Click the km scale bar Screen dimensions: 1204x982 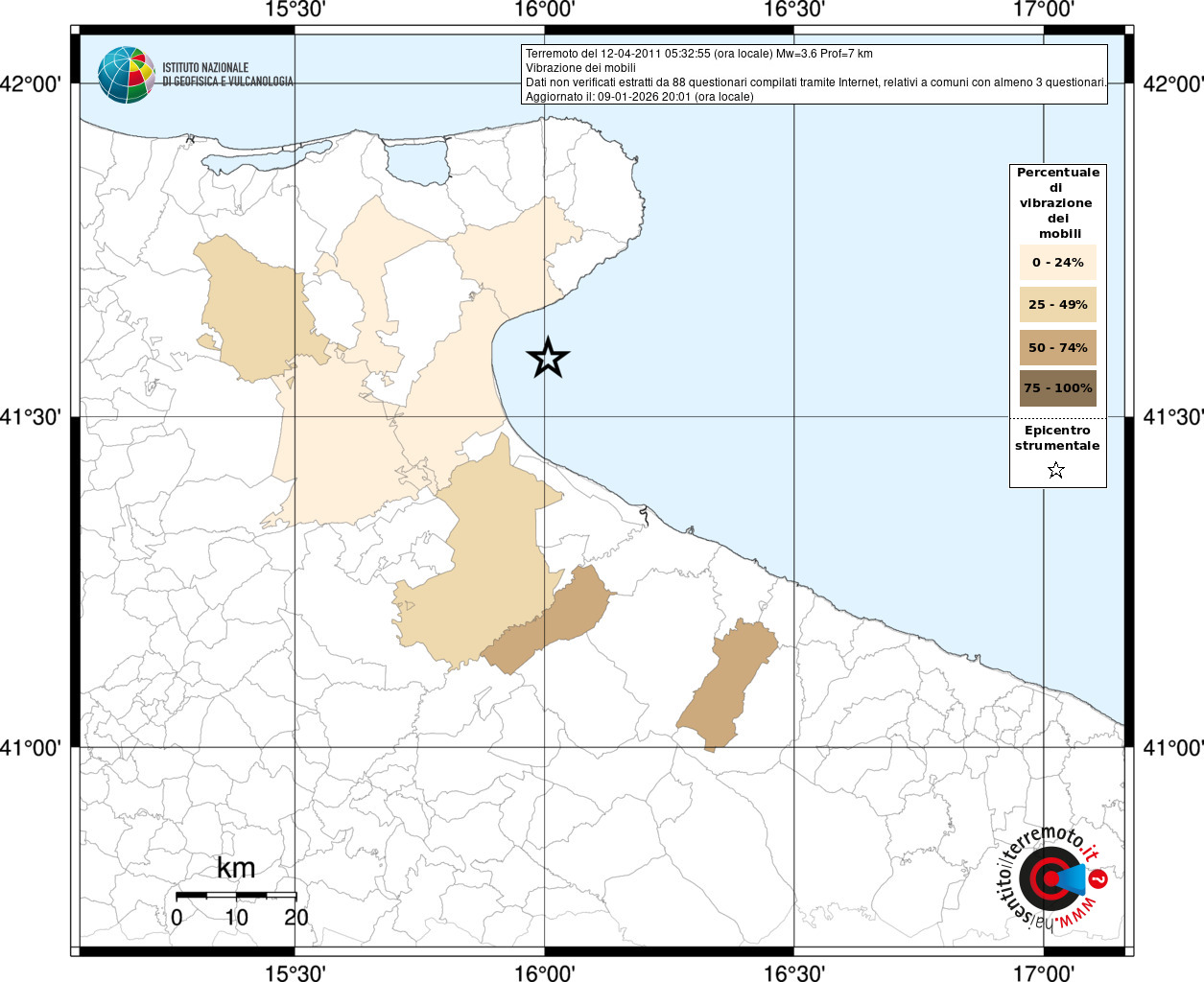pyautogui.click(x=236, y=896)
